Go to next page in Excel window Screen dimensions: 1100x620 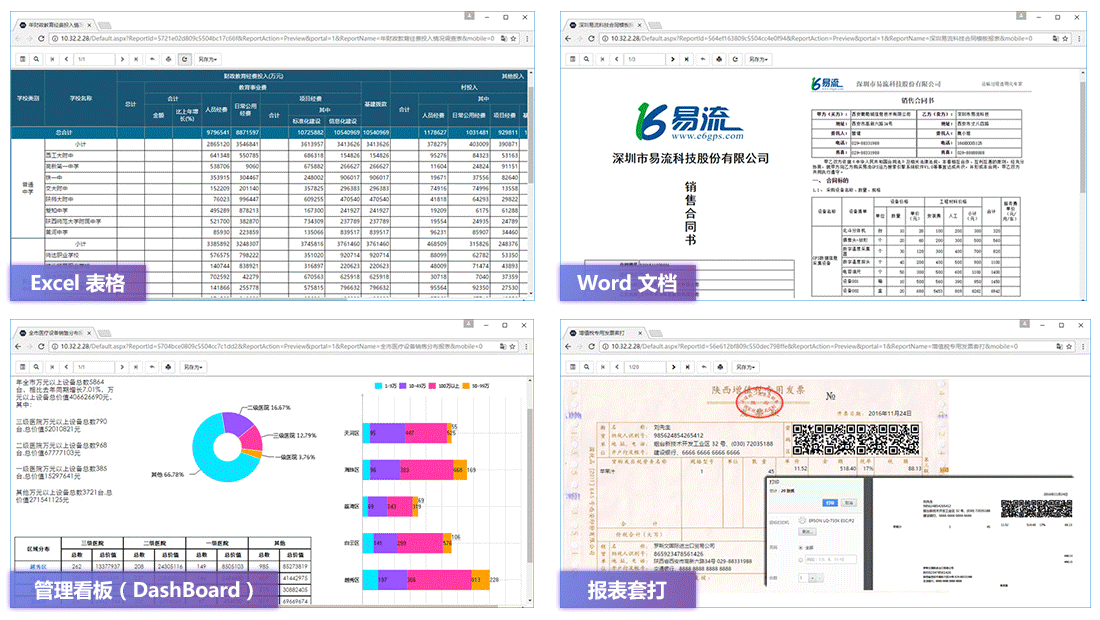pyautogui.click(x=122, y=60)
